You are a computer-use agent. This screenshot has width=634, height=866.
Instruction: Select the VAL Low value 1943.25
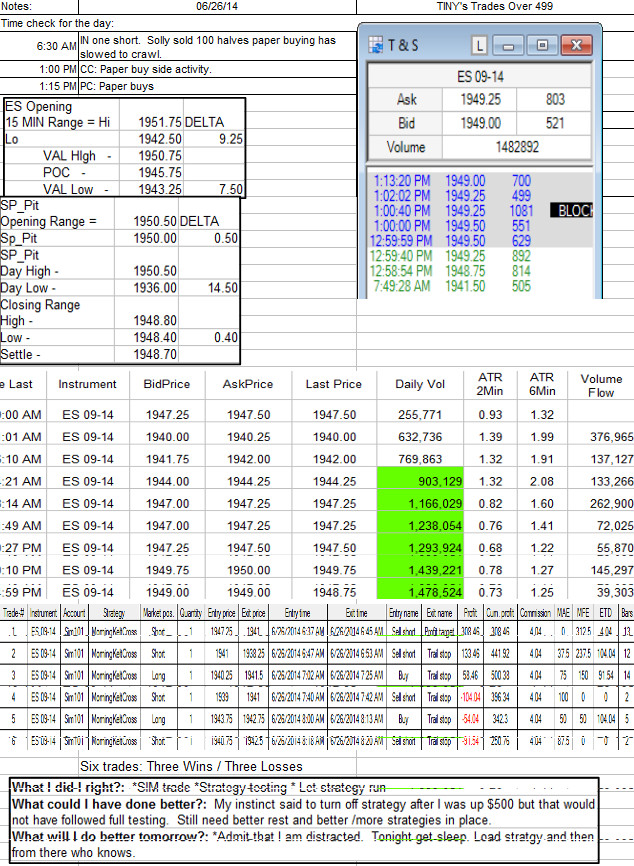(x=160, y=189)
